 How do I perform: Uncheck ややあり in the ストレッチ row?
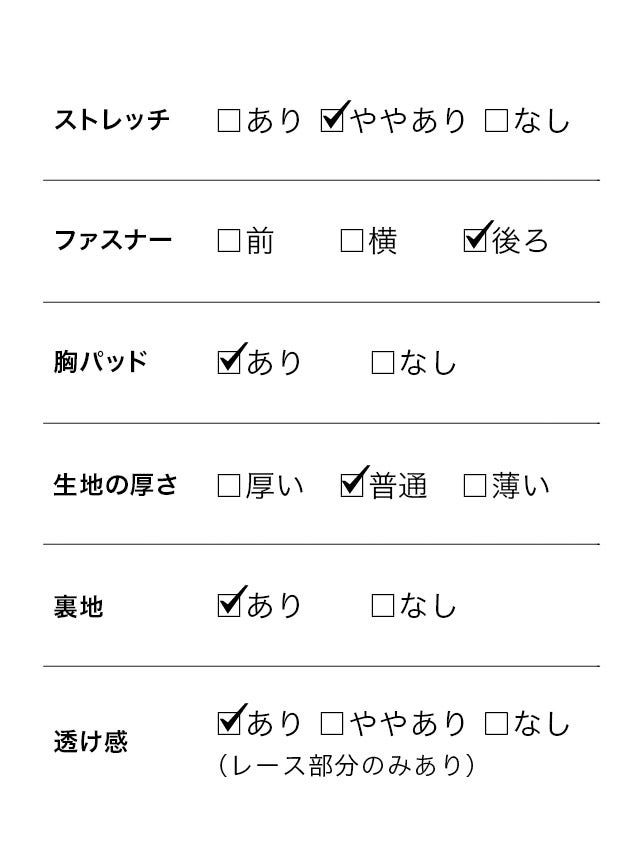coord(333,122)
